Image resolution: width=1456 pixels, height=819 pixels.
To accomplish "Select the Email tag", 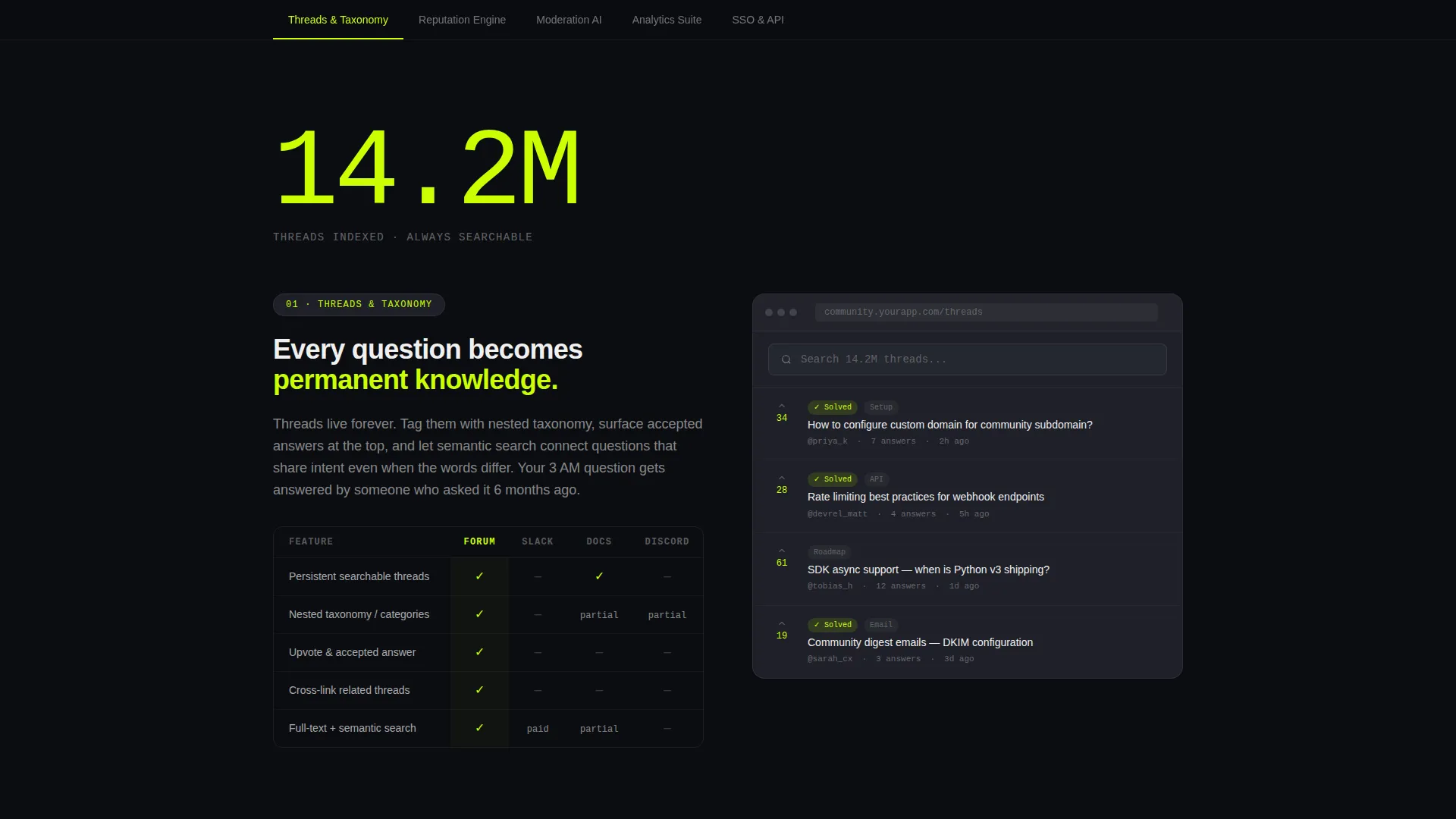I will [x=880, y=625].
